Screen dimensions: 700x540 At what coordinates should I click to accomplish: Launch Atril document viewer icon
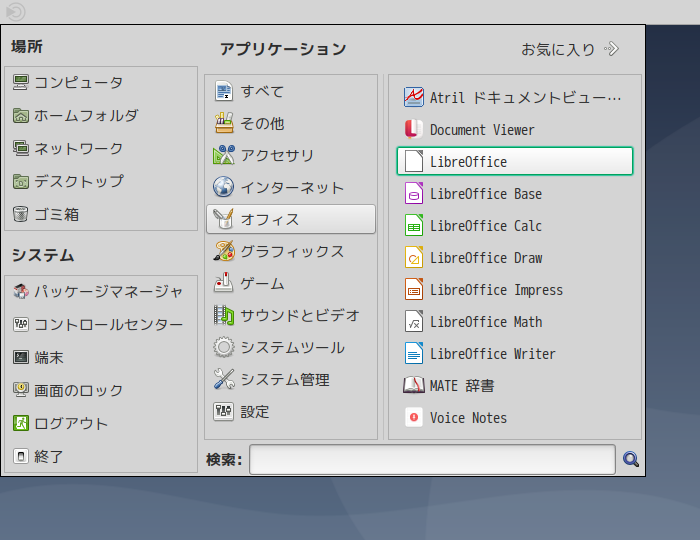[414, 97]
